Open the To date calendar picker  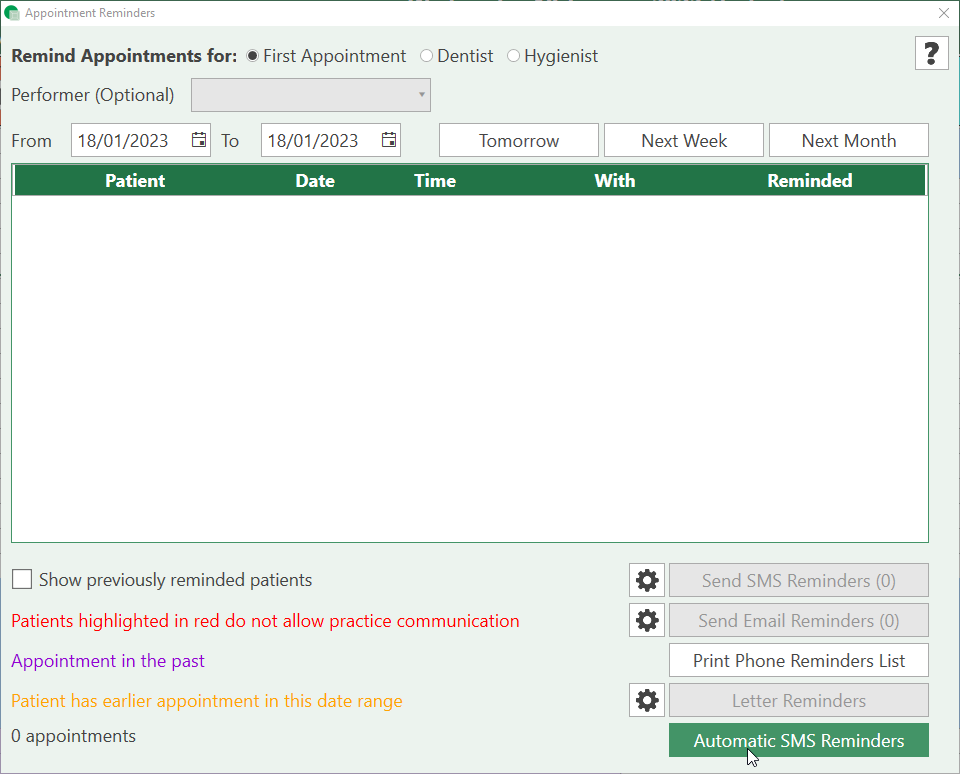click(389, 140)
